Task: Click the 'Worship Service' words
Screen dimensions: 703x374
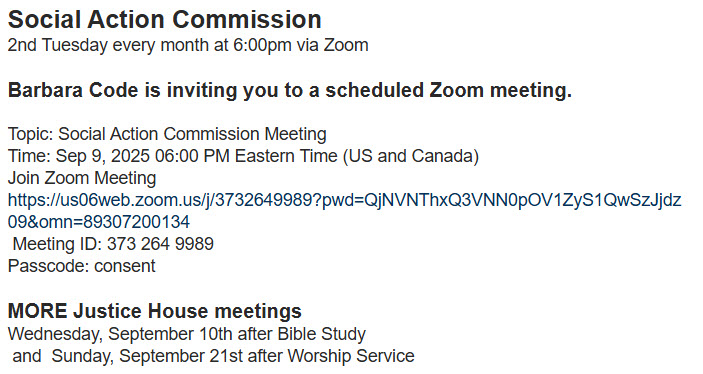Action: click(351, 356)
